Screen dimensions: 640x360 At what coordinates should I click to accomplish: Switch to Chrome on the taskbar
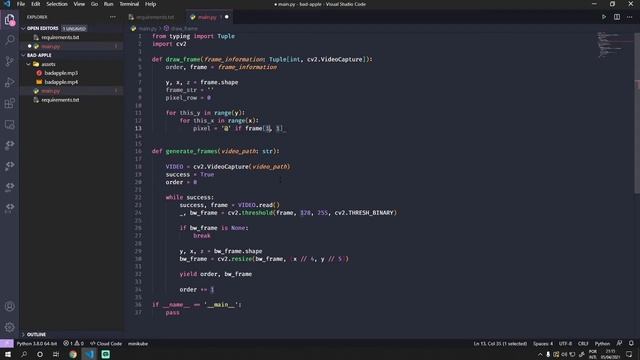(x=73, y=354)
